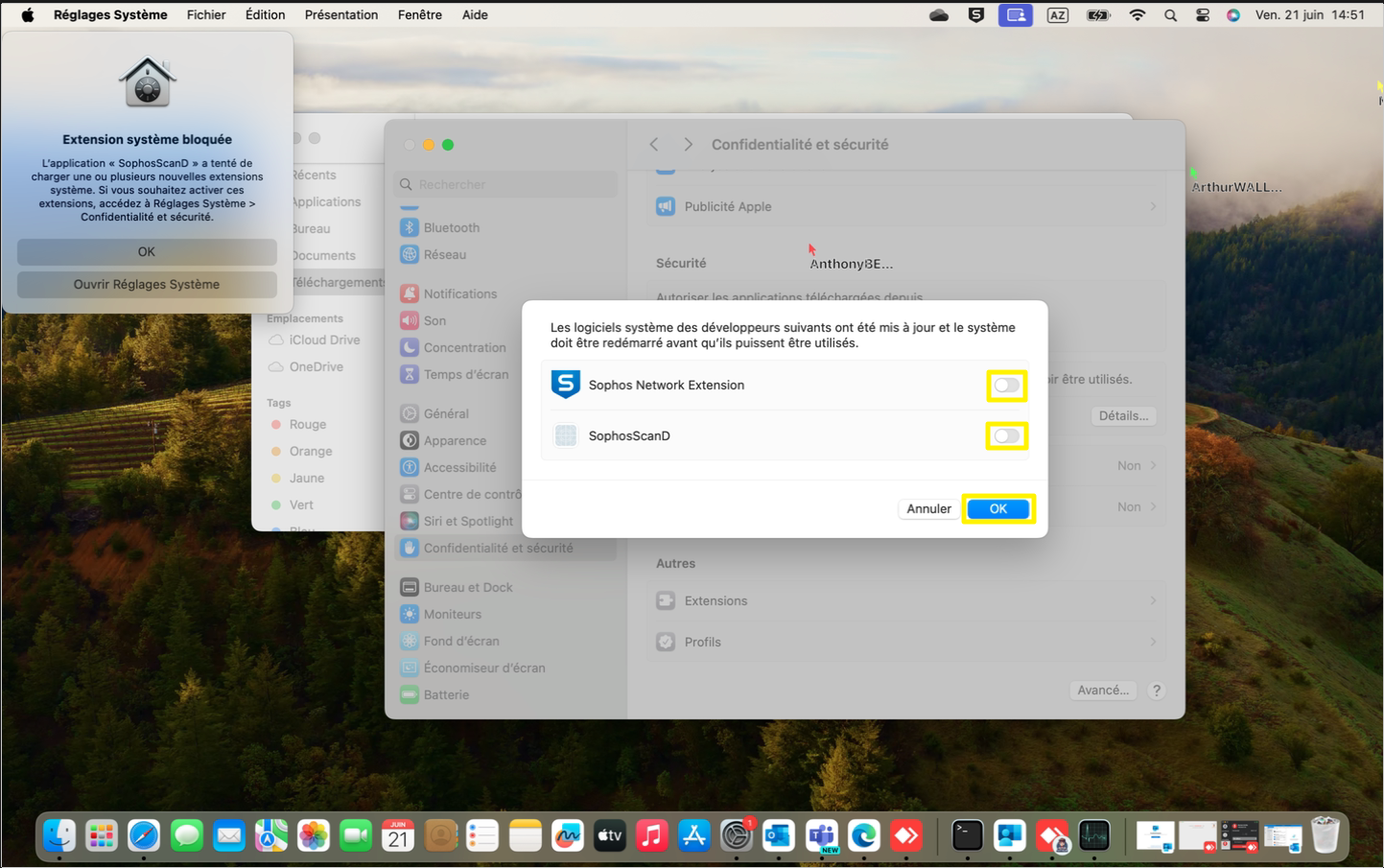Select Confidentialité et sécurité in the sidebar

coord(505,548)
